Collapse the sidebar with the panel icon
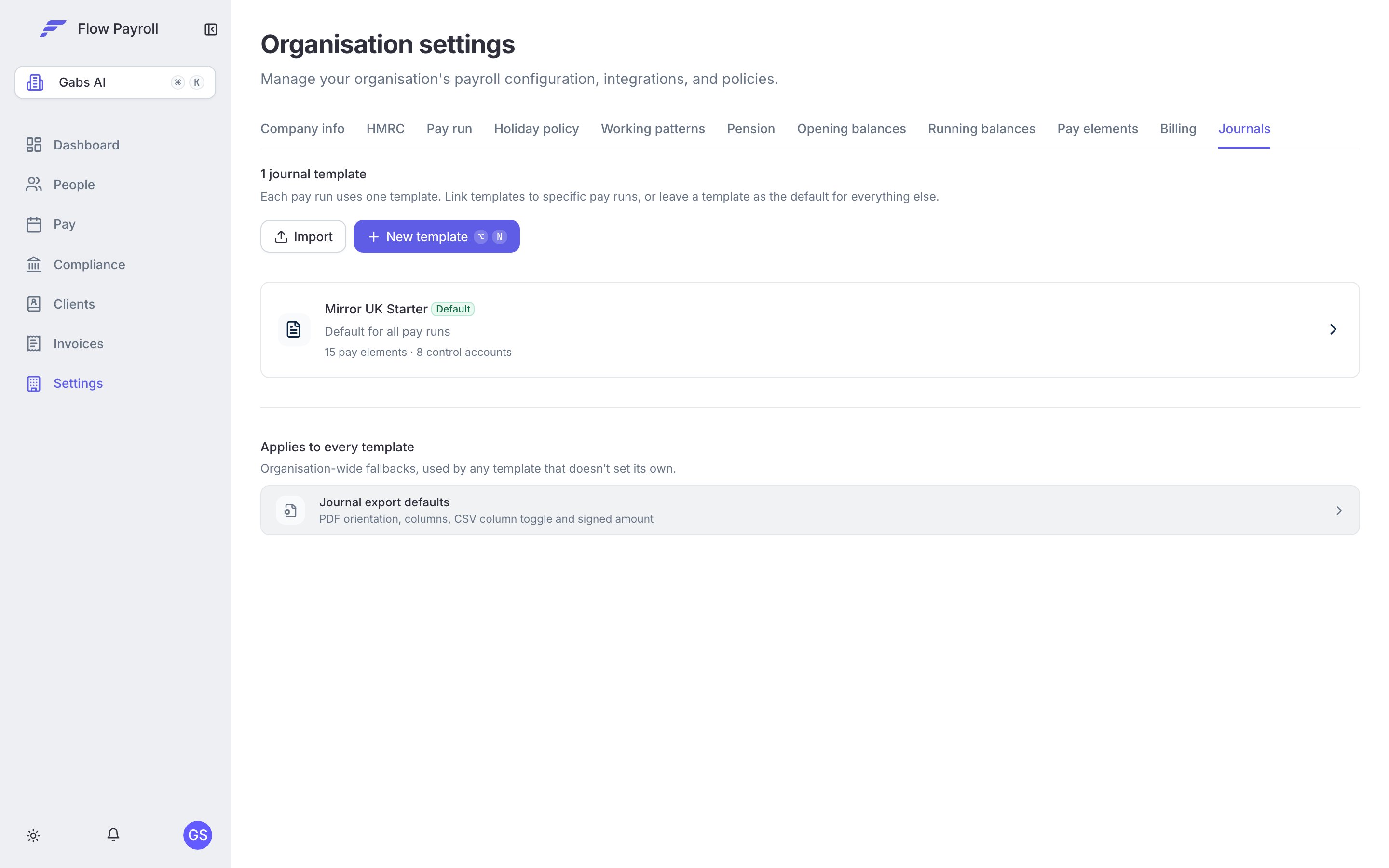Image resolution: width=1389 pixels, height=868 pixels. [211, 29]
